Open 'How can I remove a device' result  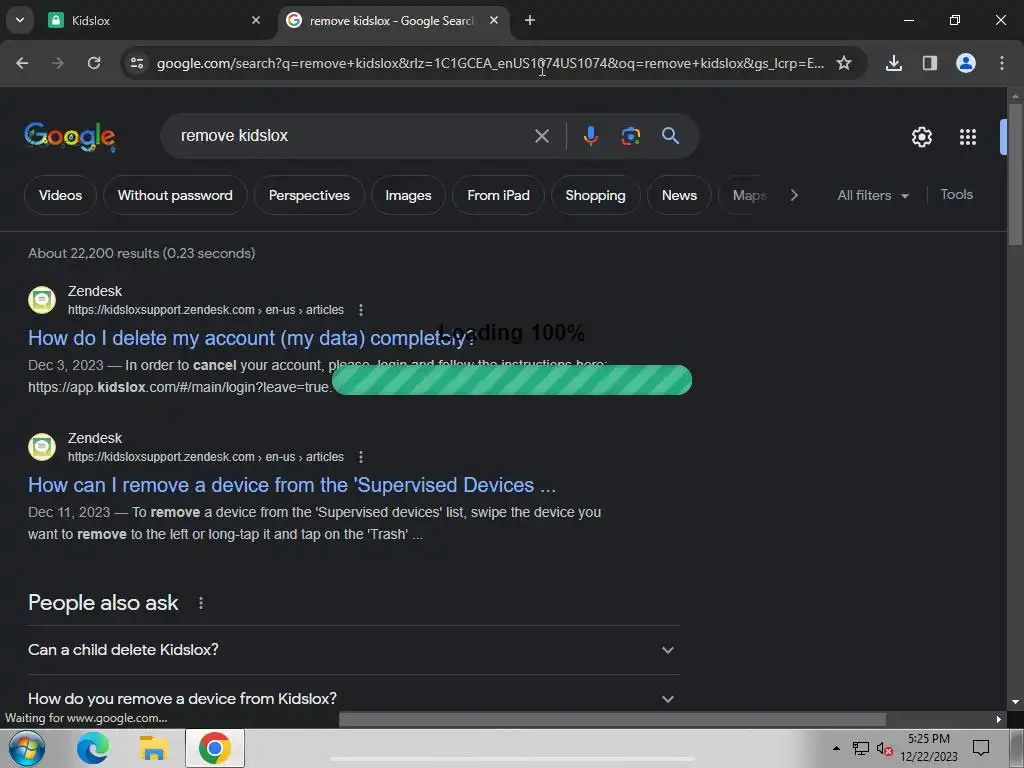[x=292, y=485]
